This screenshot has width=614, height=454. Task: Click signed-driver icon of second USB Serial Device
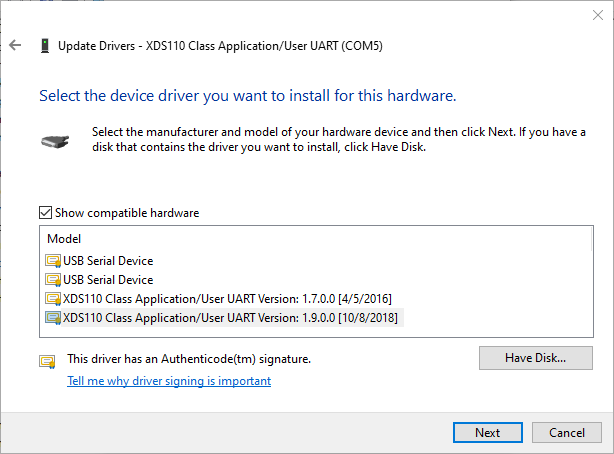pos(53,280)
